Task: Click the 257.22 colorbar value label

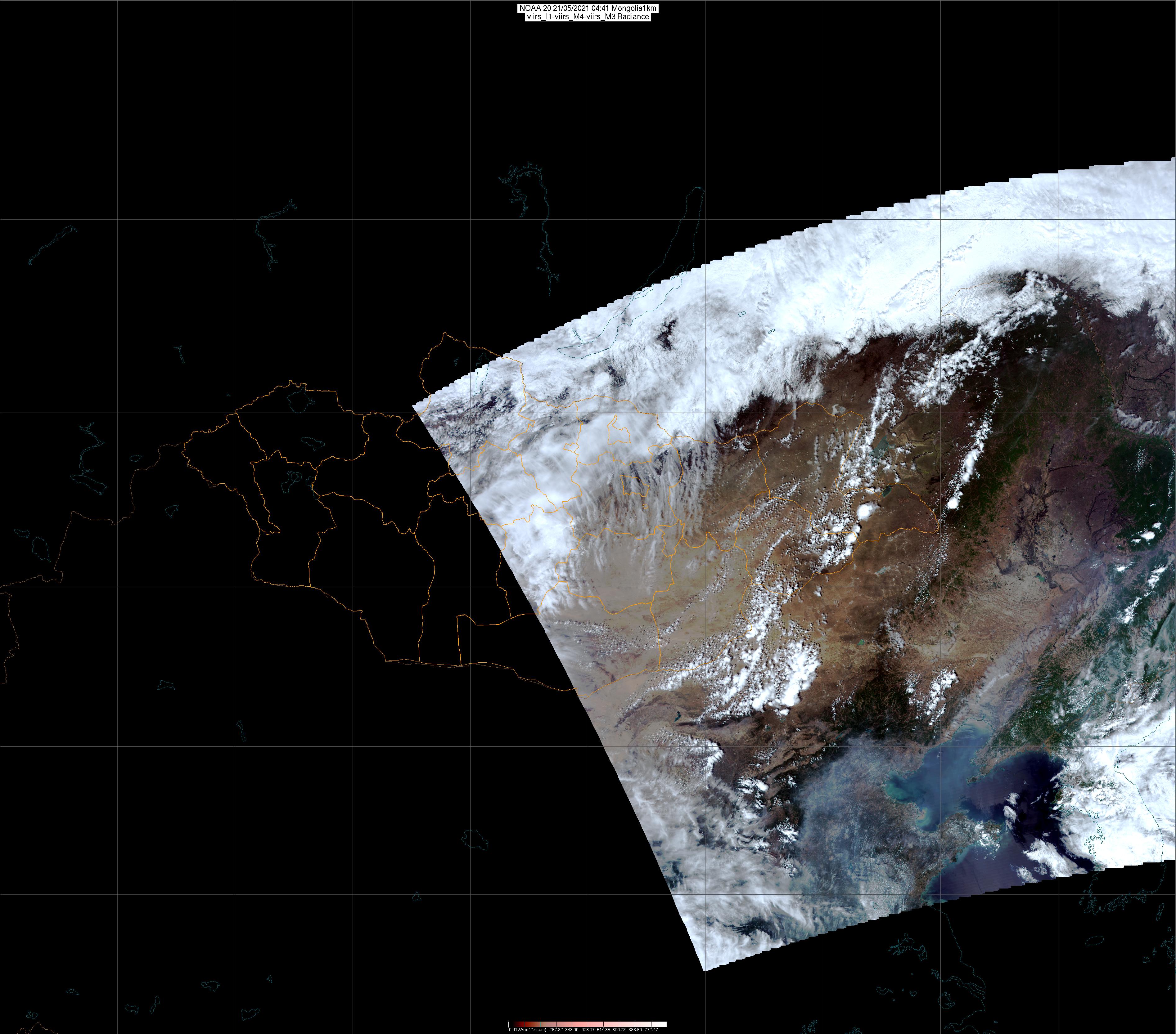Action: pyautogui.click(x=556, y=1030)
